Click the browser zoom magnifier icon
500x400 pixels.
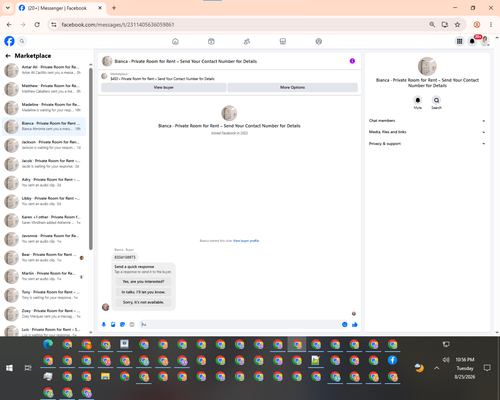click(x=432, y=24)
